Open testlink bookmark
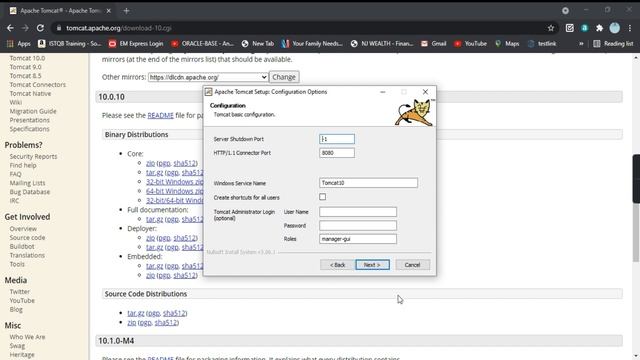 [x=542, y=44]
